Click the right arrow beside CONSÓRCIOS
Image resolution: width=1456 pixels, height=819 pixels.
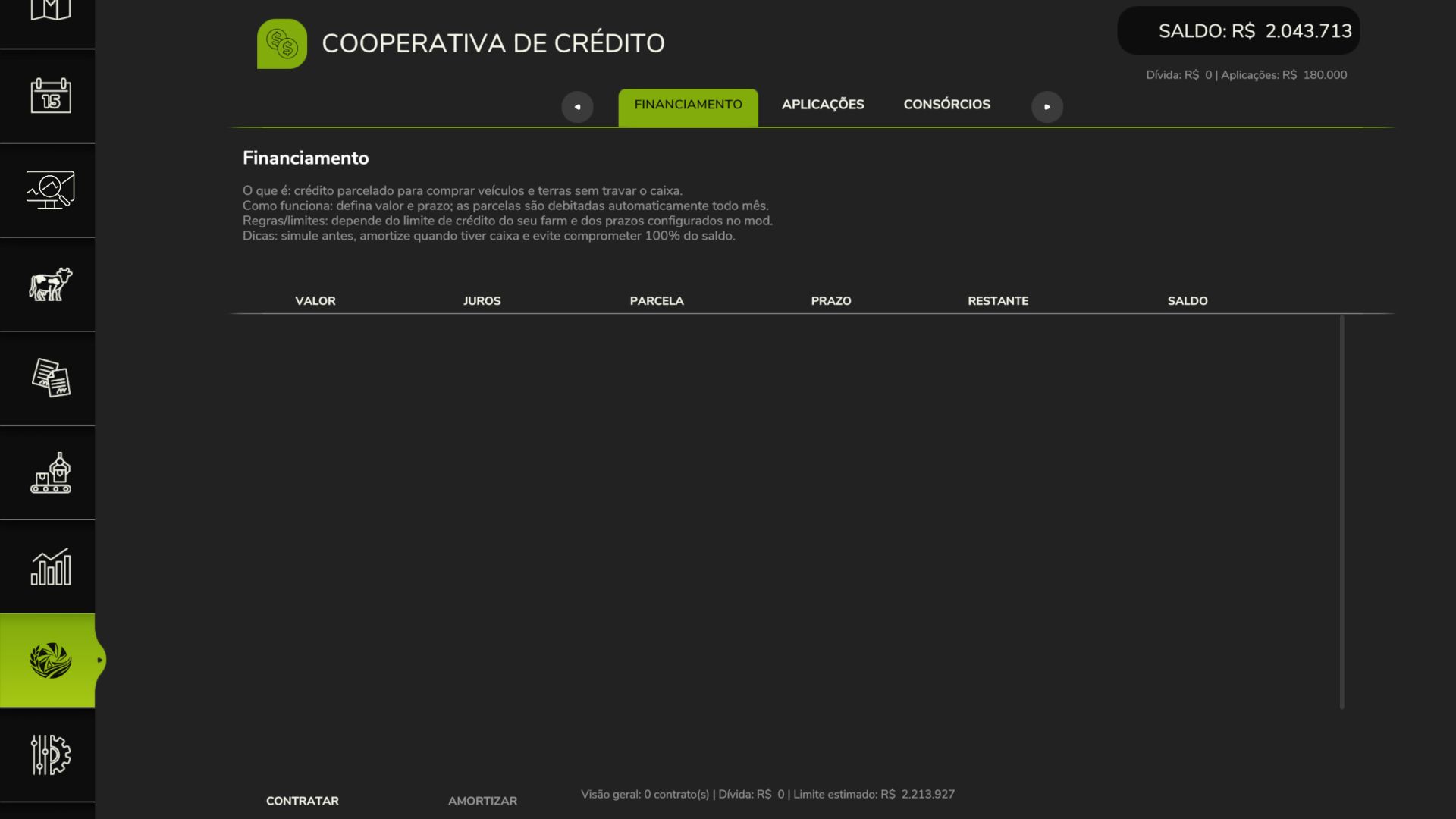(1048, 107)
